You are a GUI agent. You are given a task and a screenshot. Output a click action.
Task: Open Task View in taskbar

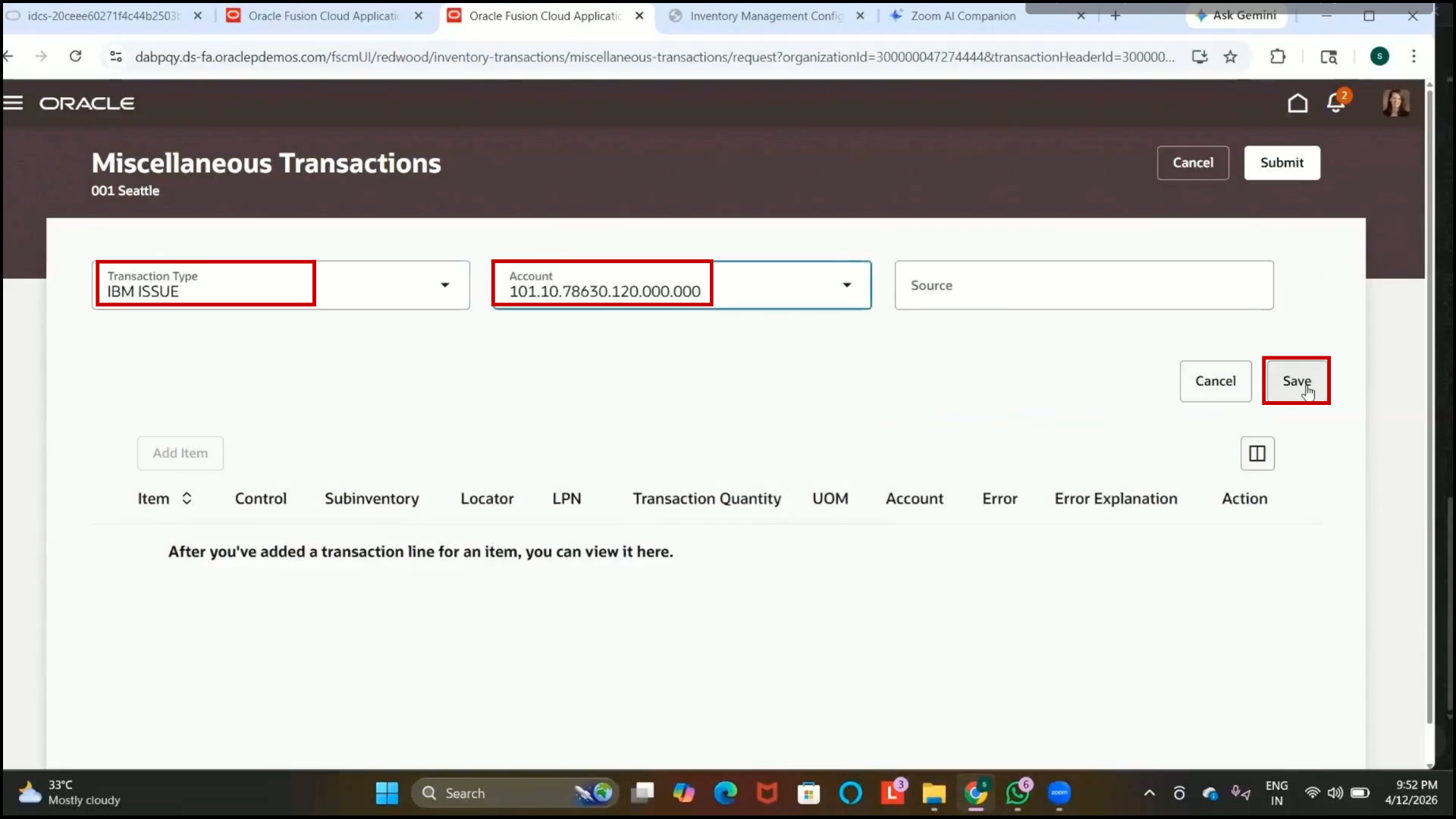coord(642,793)
